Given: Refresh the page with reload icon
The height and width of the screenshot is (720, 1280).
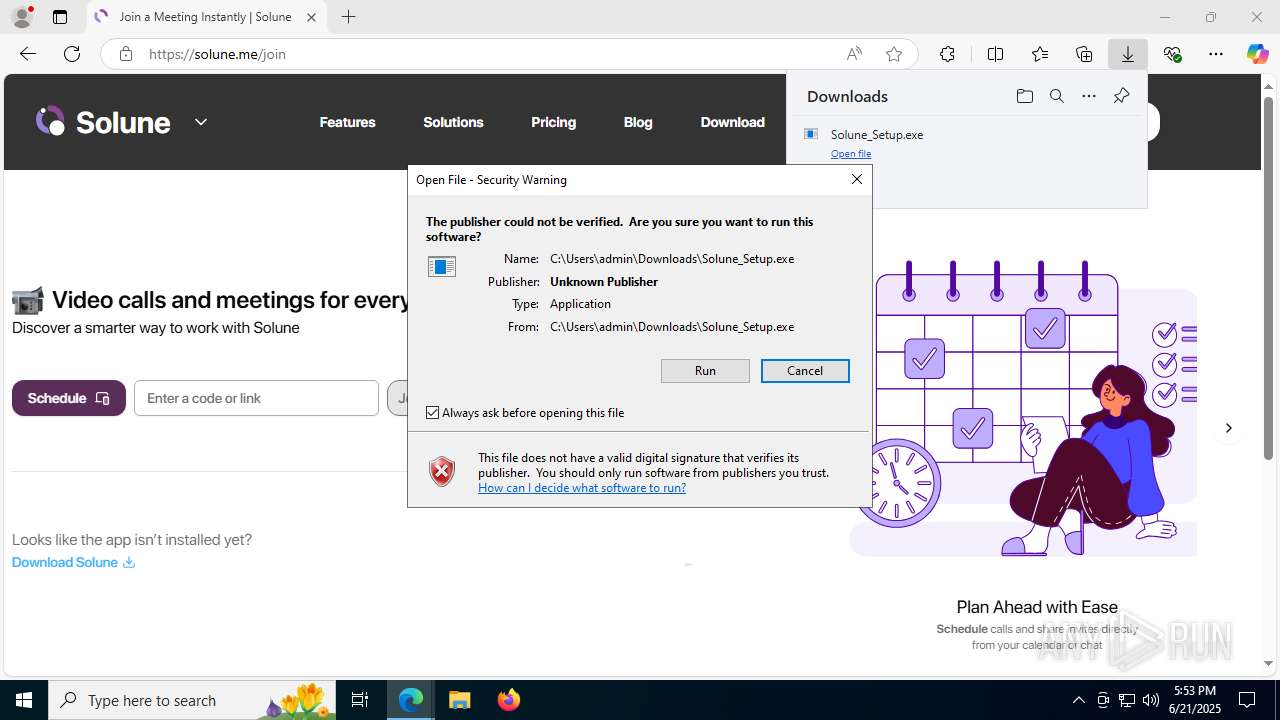Looking at the screenshot, I should point(72,54).
